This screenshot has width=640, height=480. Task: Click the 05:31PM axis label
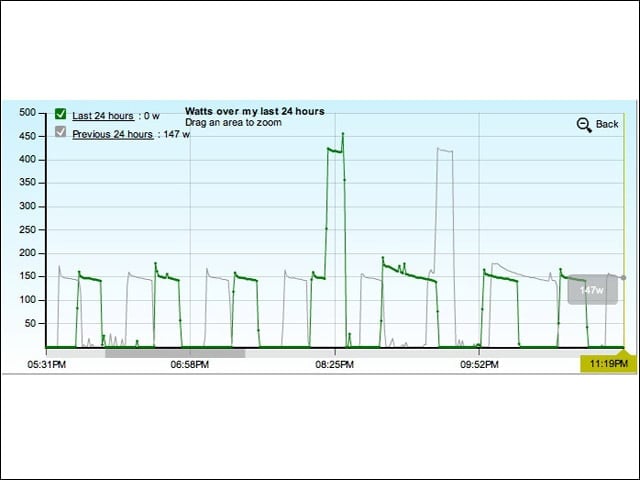pos(47,364)
